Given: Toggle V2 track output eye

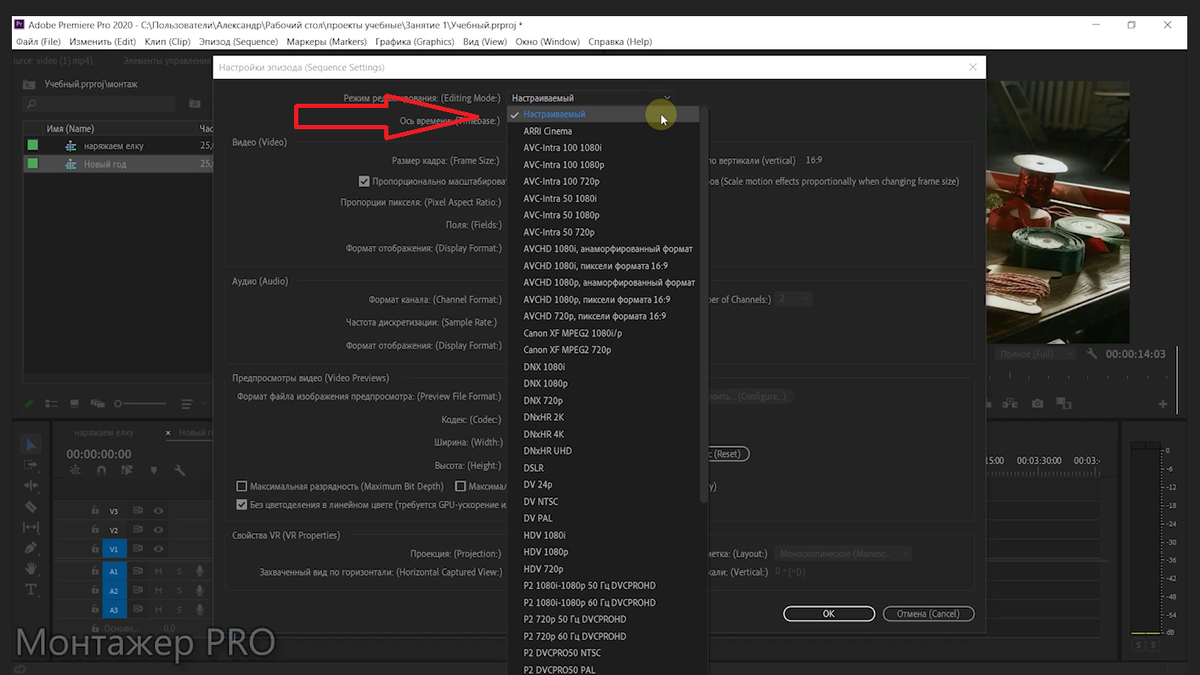Looking at the screenshot, I should click(158, 530).
